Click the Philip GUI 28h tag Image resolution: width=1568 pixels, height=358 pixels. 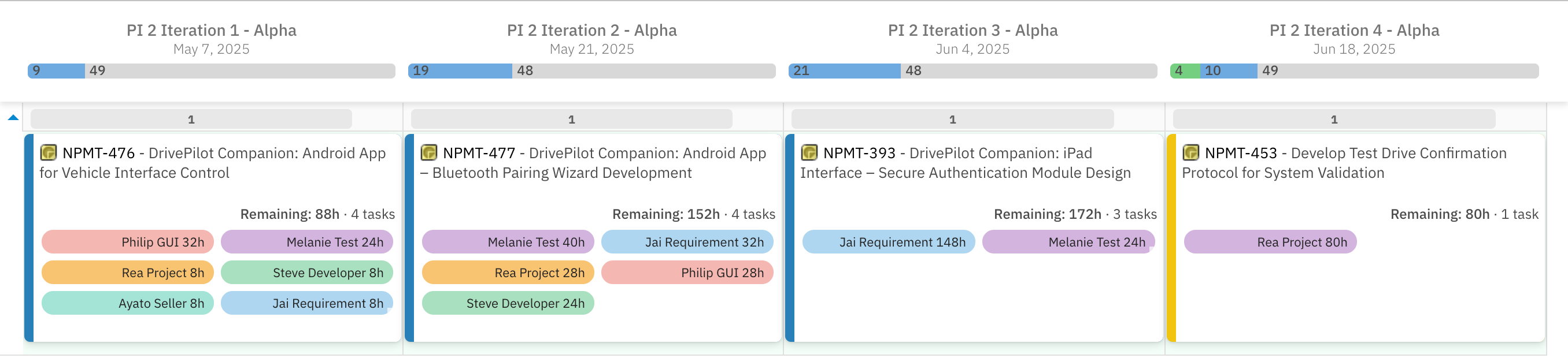point(687,273)
